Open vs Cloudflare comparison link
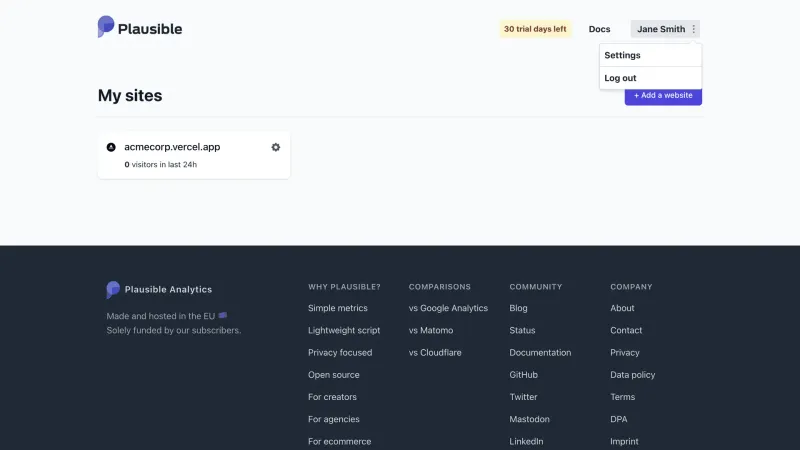 click(435, 353)
